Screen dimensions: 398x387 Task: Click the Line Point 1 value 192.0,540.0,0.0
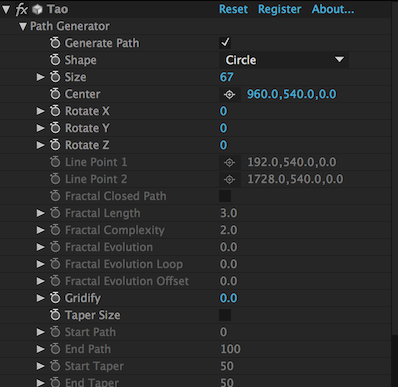(x=292, y=162)
